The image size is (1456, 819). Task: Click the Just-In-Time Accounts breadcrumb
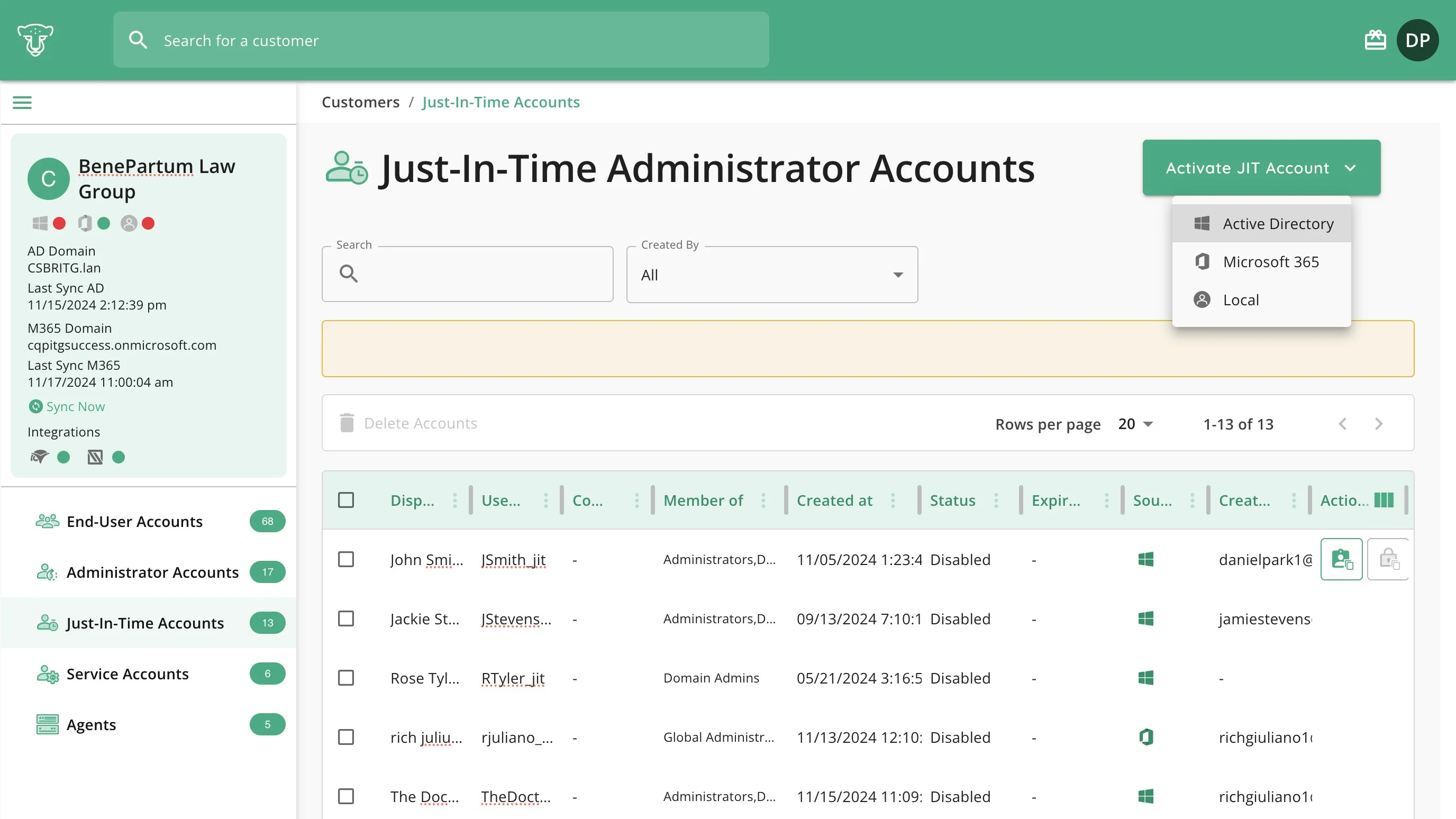coord(501,102)
